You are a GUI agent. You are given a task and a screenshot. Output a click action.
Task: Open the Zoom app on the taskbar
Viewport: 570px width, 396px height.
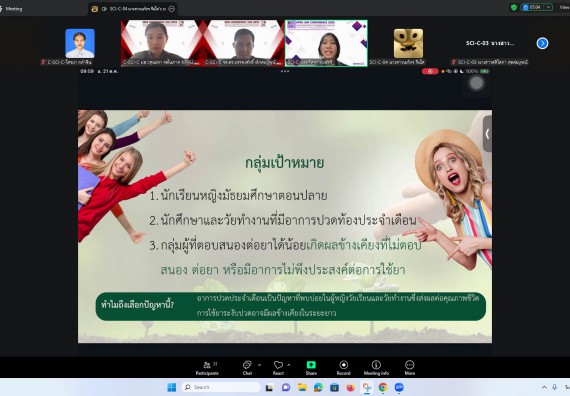coord(399,388)
